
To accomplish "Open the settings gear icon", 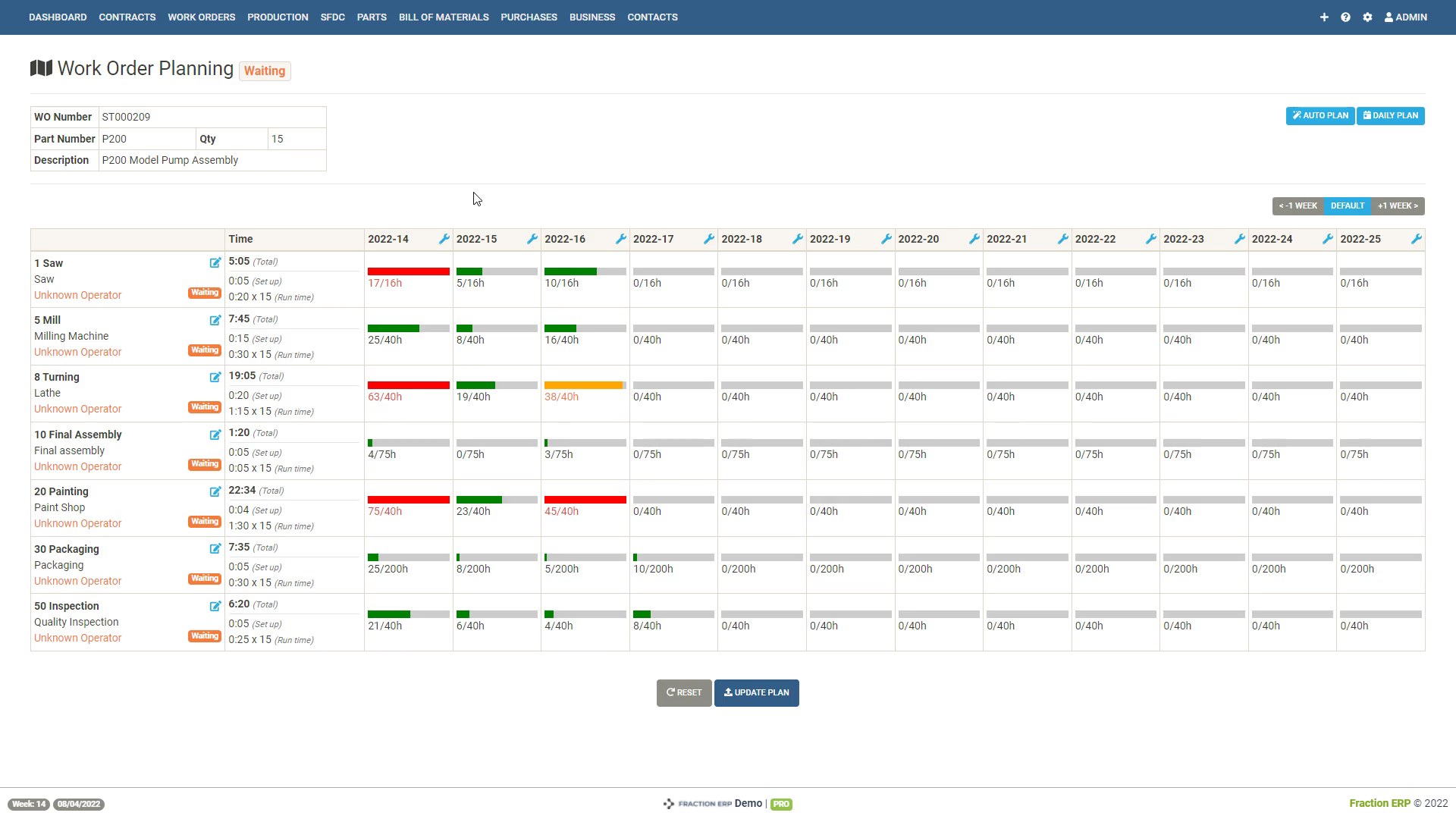I will pos(1367,17).
